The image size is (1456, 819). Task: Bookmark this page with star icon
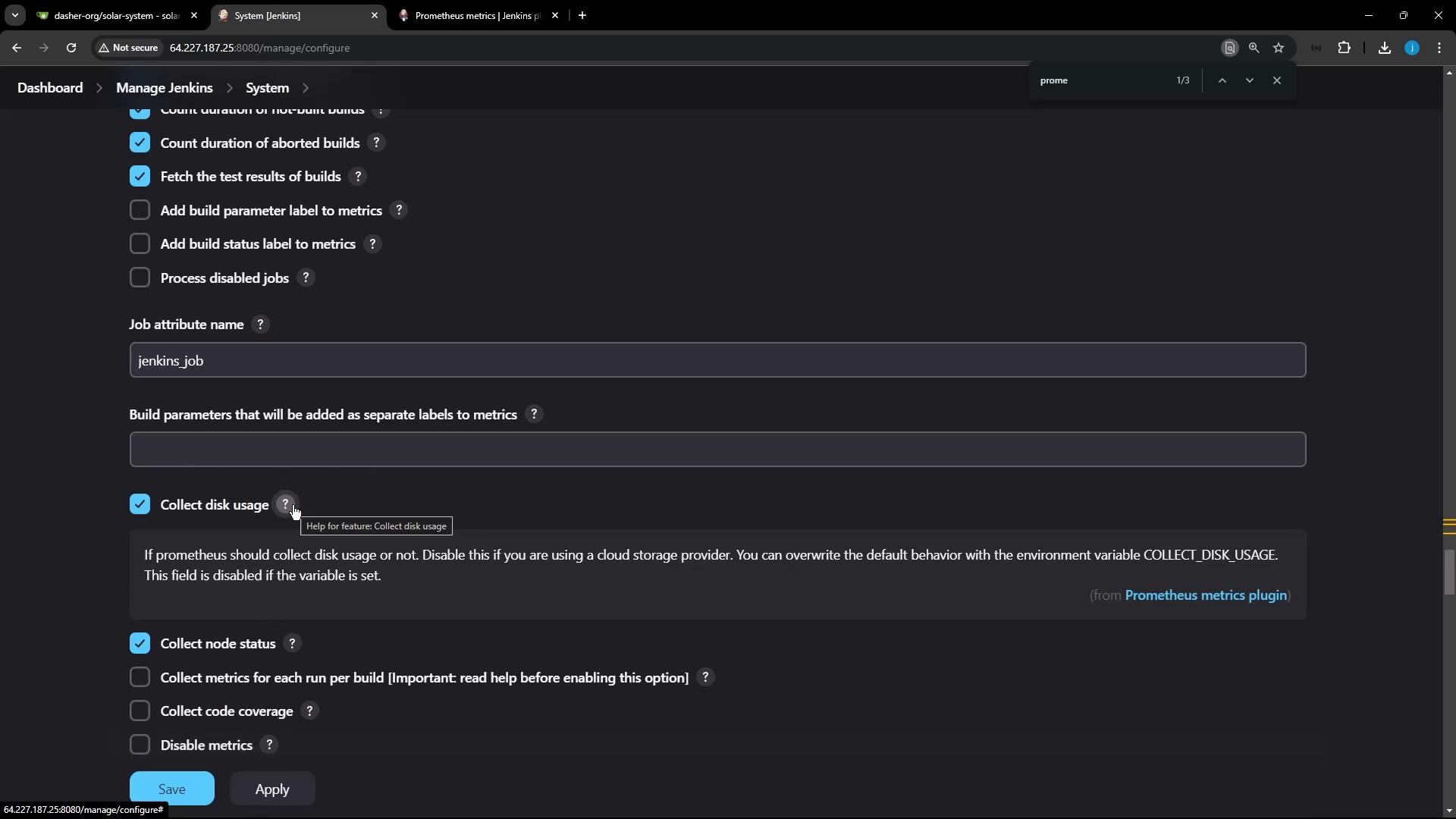coord(1279,48)
